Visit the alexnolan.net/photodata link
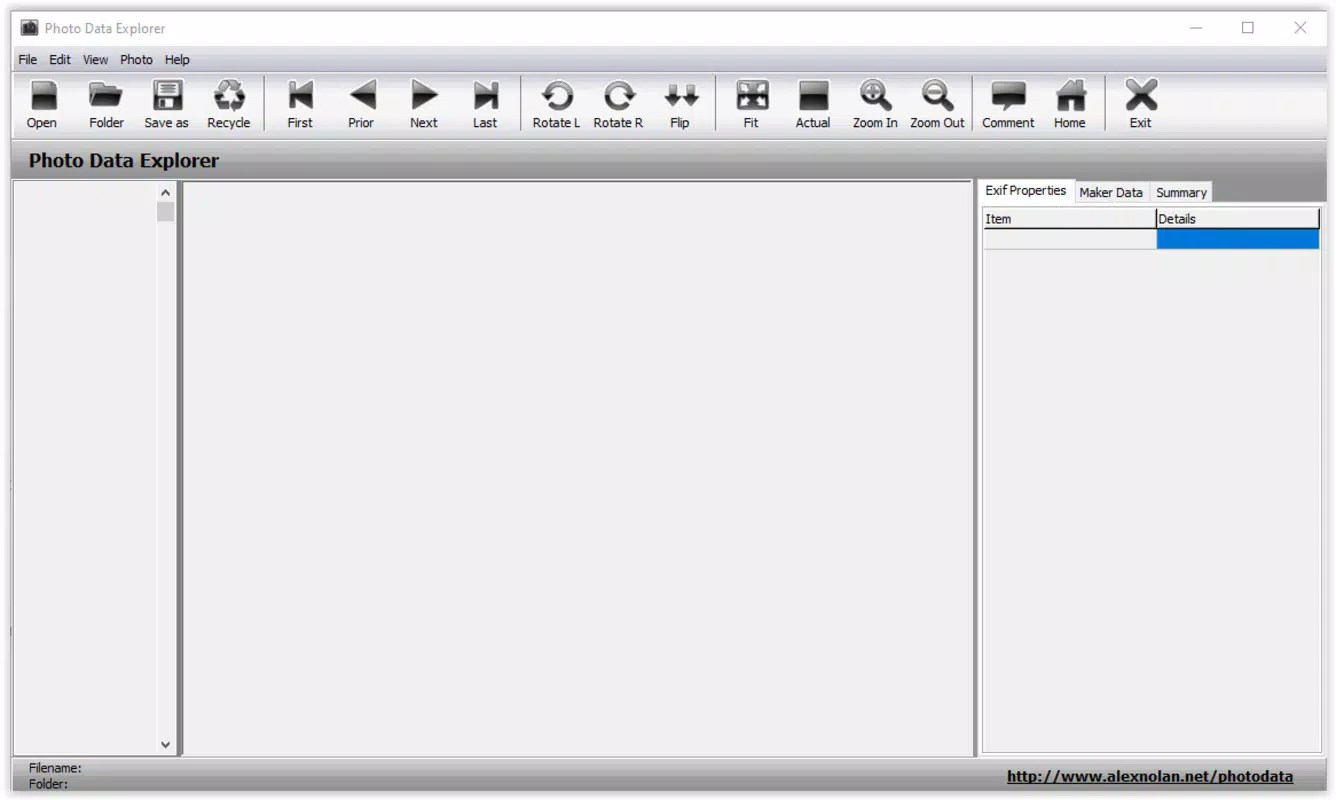The width and height of the screenshot is (1336, 800). pyautogui.click(x=1150, y=777)
